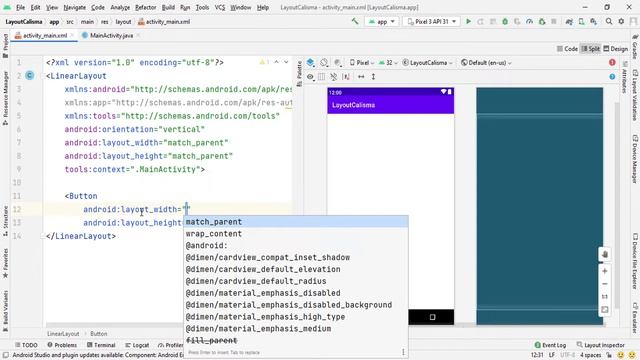This screenshot has height=360, width=640.
Task: Choose wrap_content from autocomplete list
Action: pyautogui.click(x=296, y=234)
